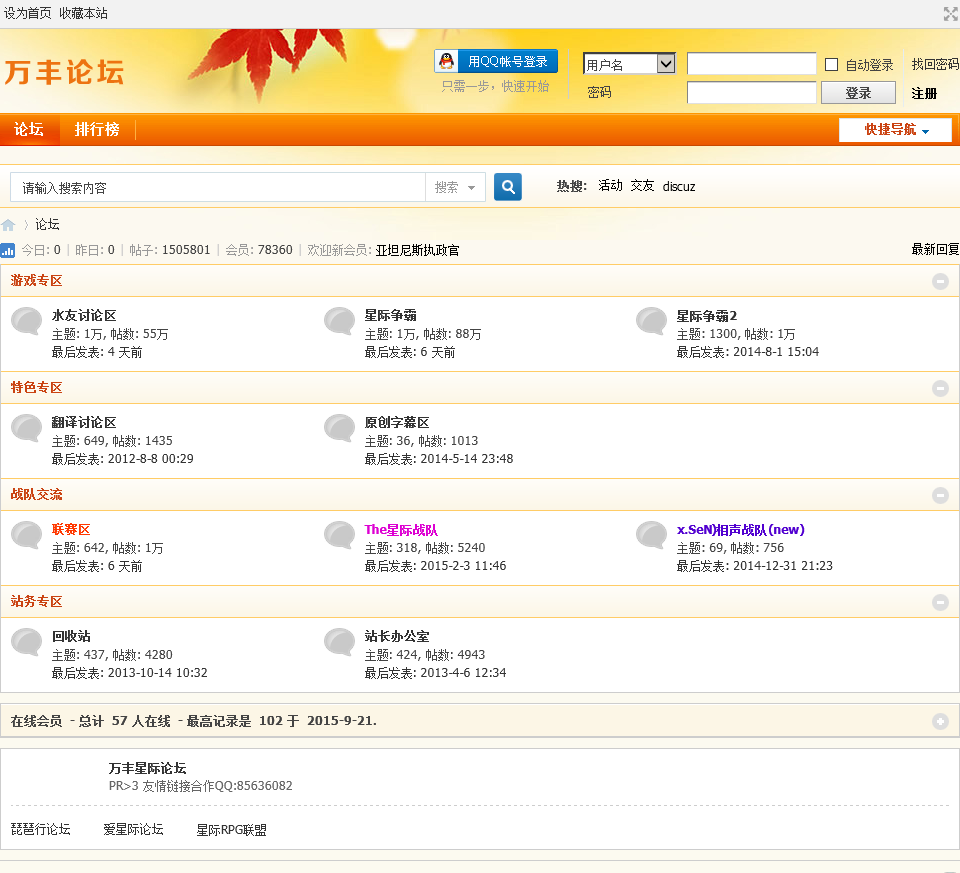Open the 快捷导航 quick navigation menu

(895, 130)
